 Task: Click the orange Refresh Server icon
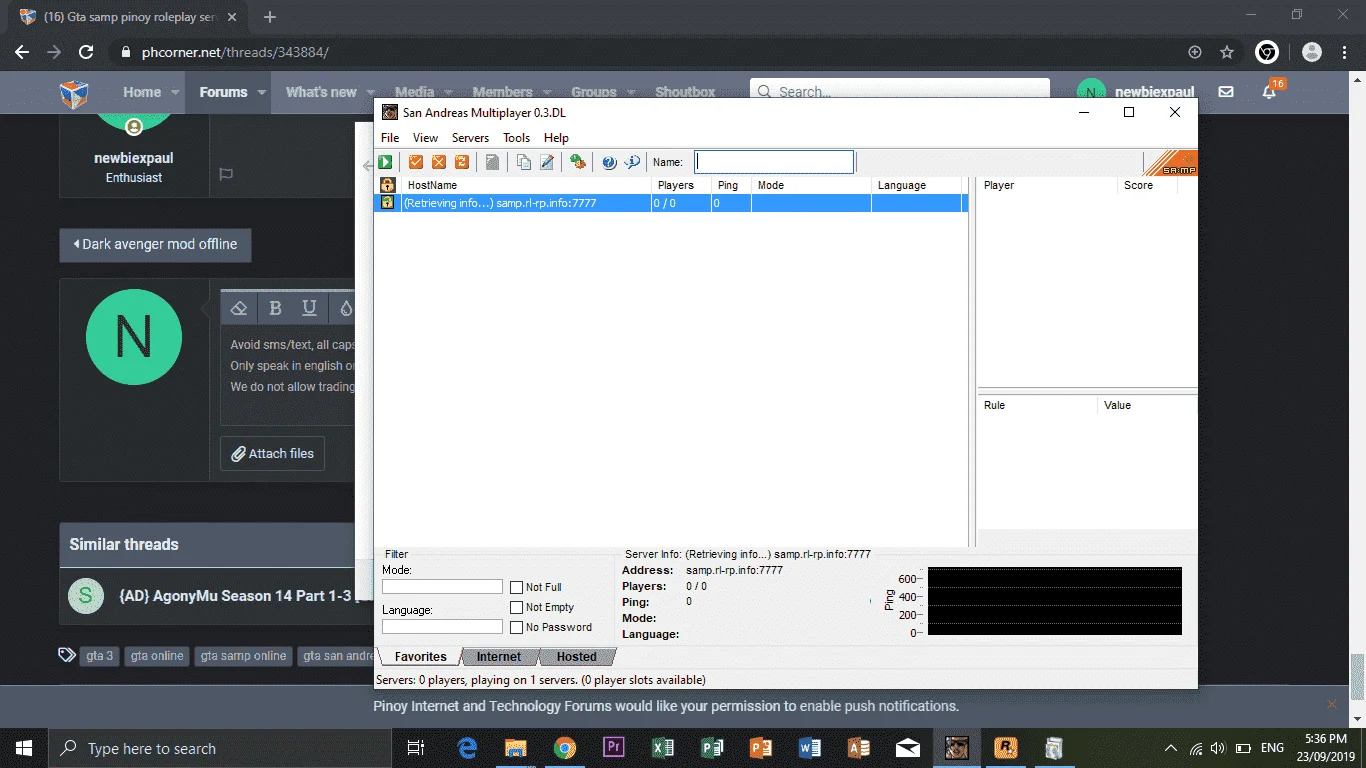pyautogui.click(x=462, y=162)
